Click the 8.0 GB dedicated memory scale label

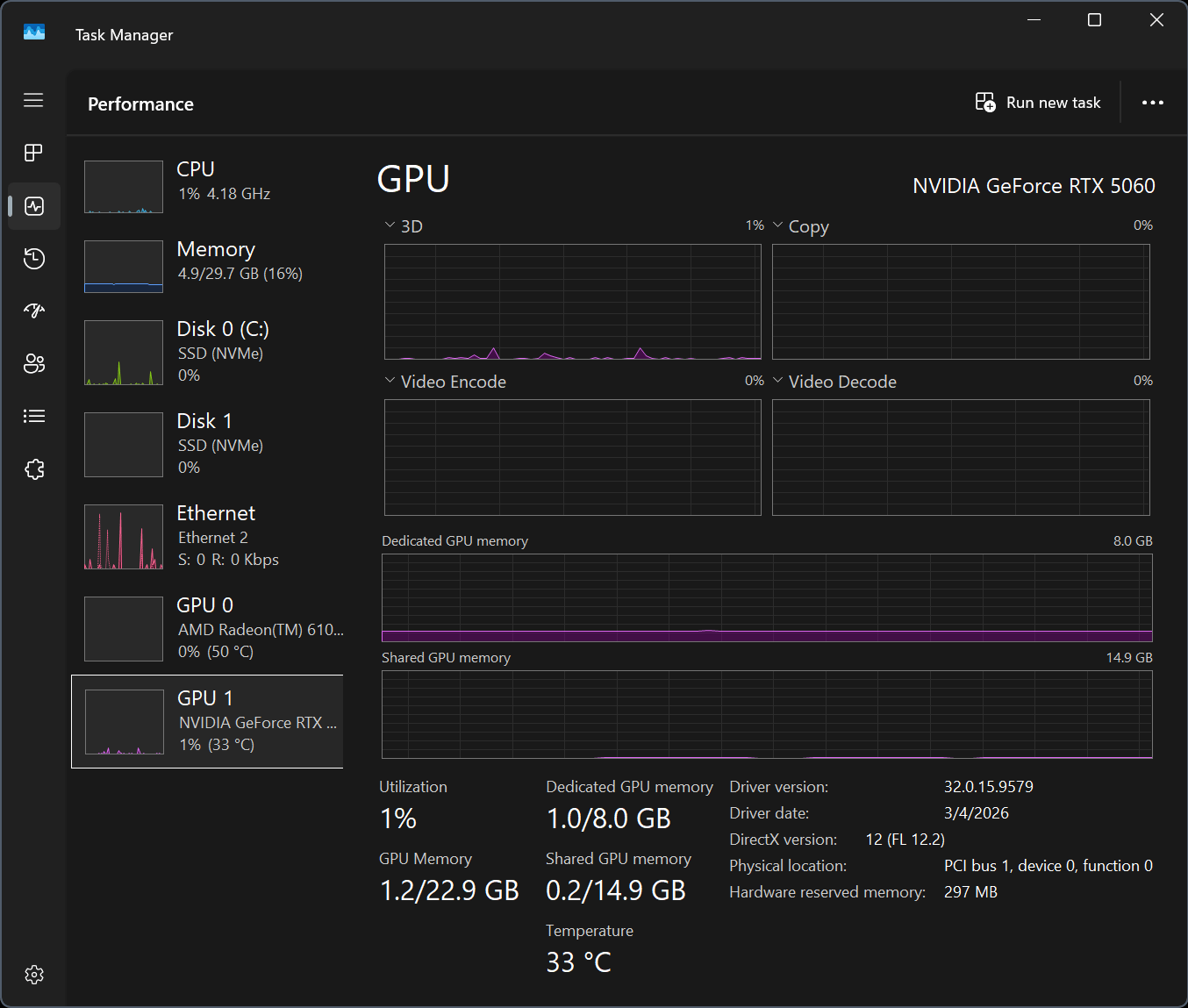click(1133, 540)
